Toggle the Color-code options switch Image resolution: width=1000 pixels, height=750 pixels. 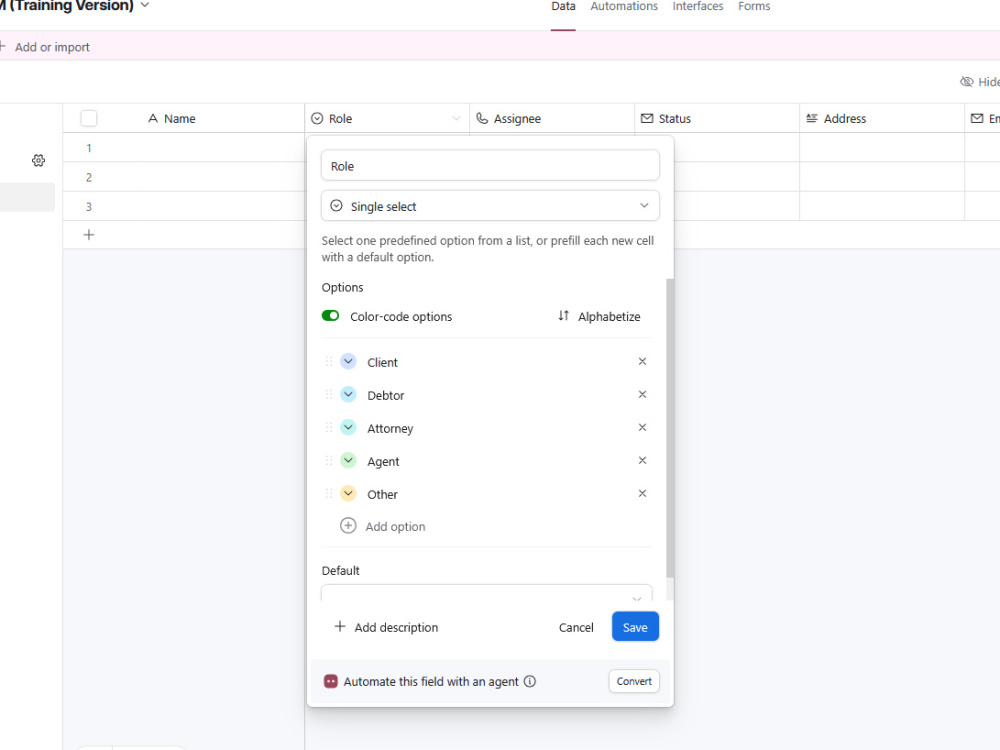click(x=330, y=316)
